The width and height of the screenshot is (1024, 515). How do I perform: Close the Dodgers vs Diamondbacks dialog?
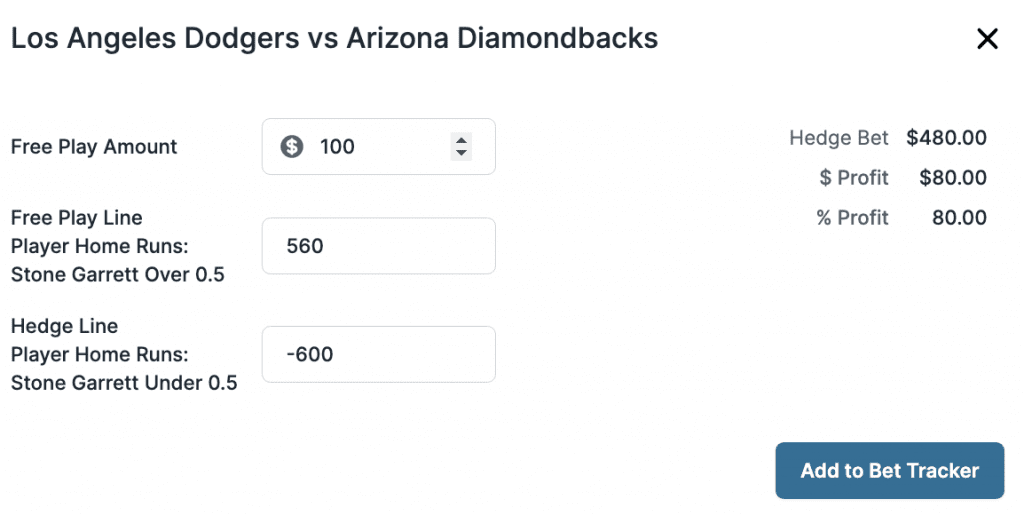pyautogui.click(x=987, y=39)
